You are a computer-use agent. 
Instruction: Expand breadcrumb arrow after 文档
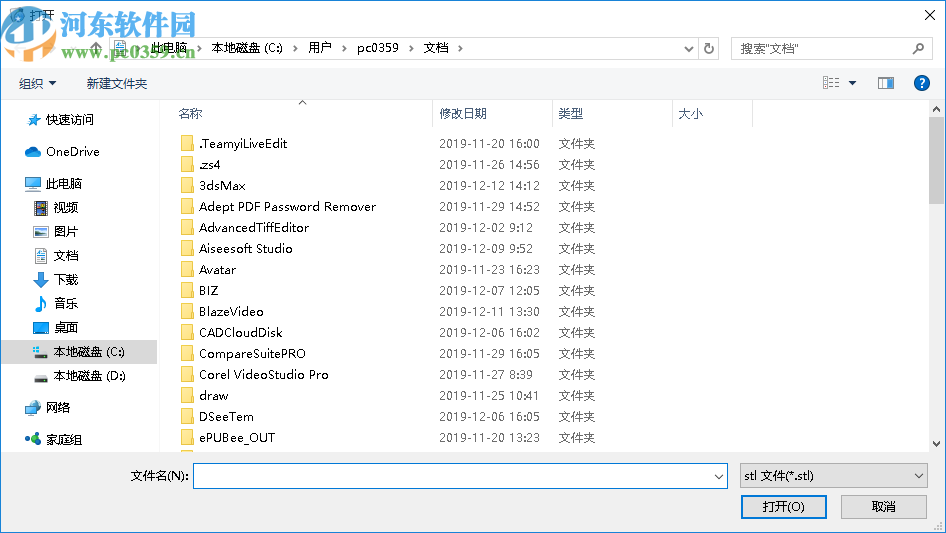click(x=460, y=48)
